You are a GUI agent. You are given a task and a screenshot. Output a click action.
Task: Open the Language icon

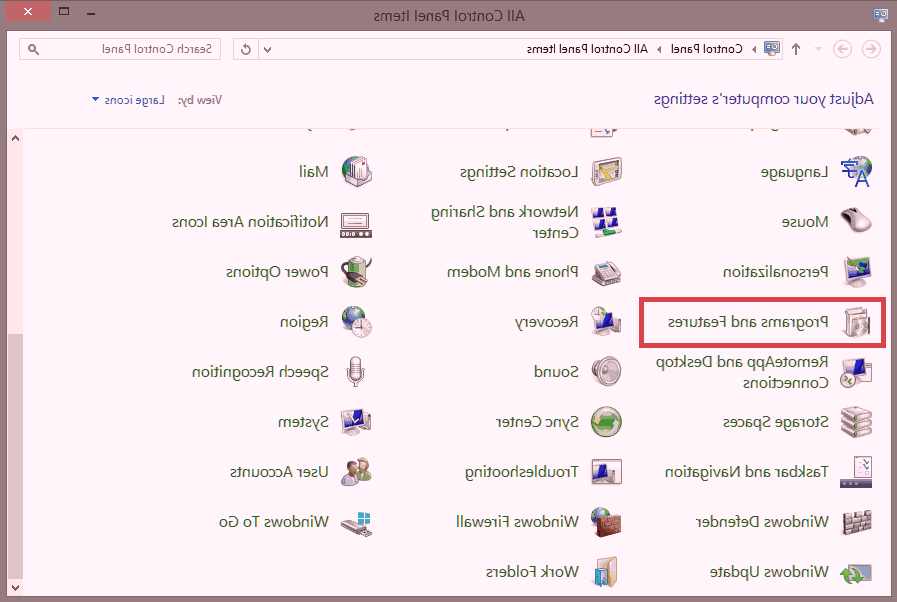pos(856,171)
